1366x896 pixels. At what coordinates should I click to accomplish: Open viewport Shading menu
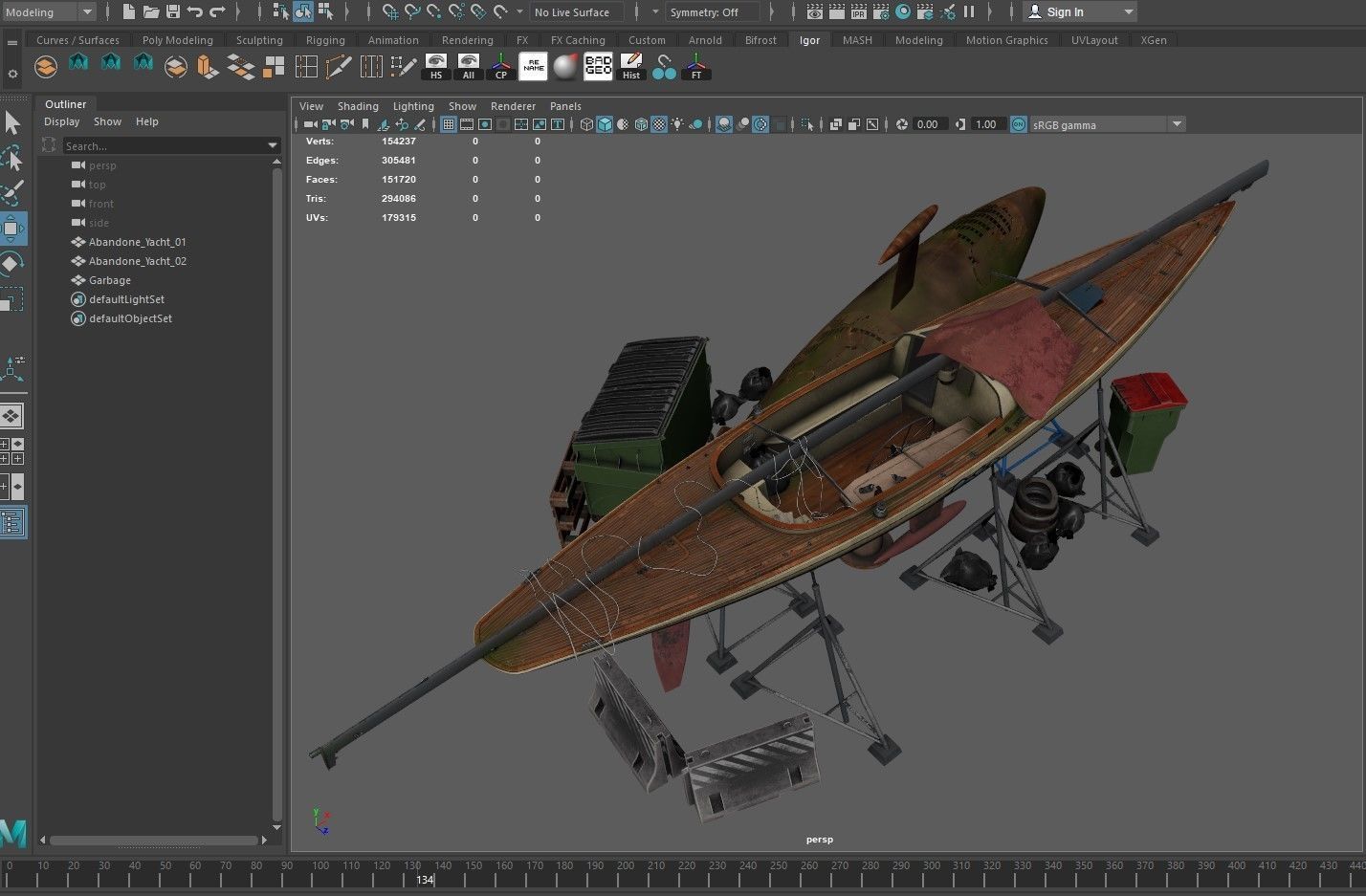coord(358,106)
